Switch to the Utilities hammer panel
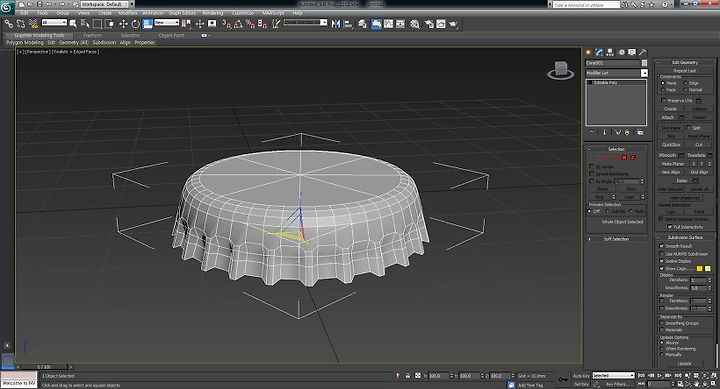Screen dimensions: 720x389 pos(643,52)
